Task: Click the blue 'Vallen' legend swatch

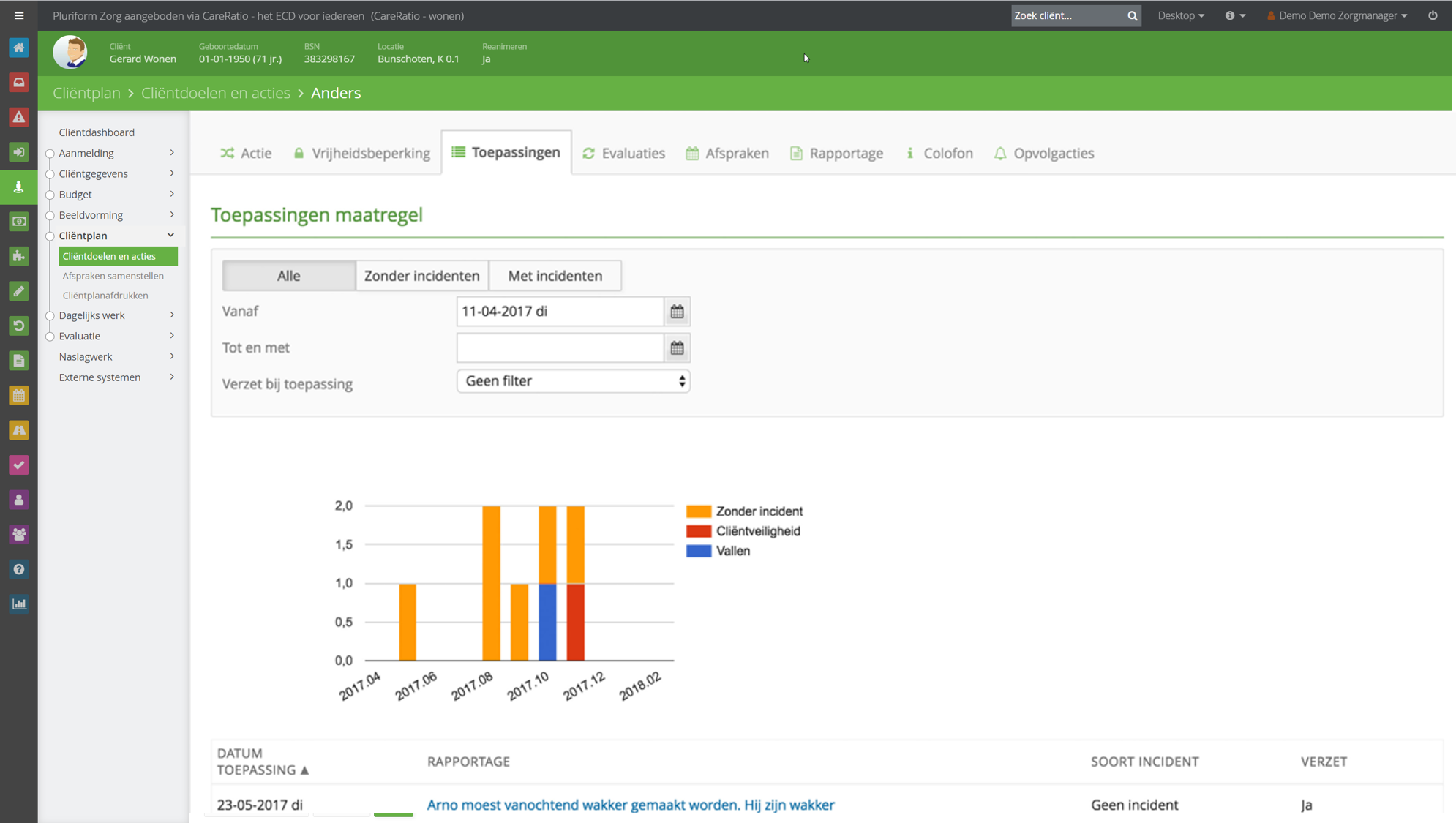Action: pyautogui.click(x=699, y=551)
